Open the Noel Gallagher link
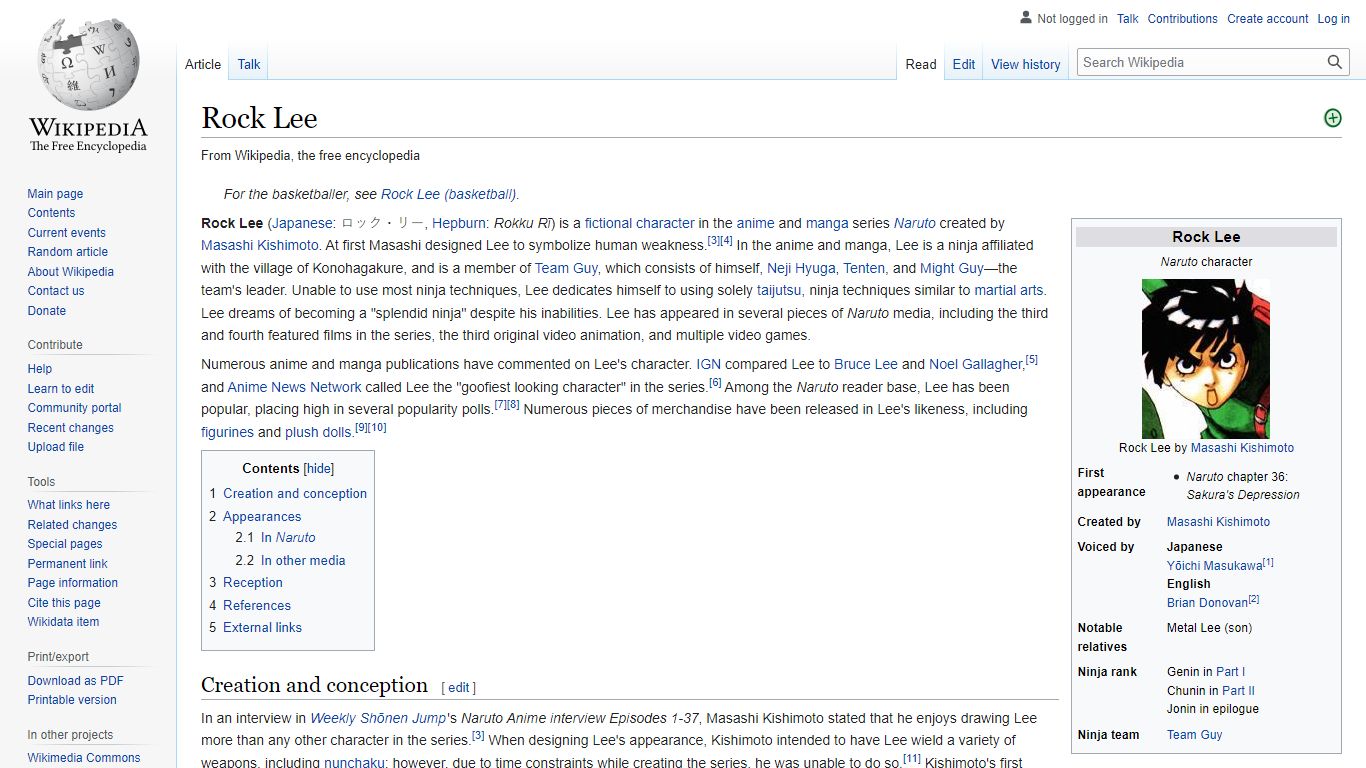Screen dimensions: 1366x768 [976, 364]
